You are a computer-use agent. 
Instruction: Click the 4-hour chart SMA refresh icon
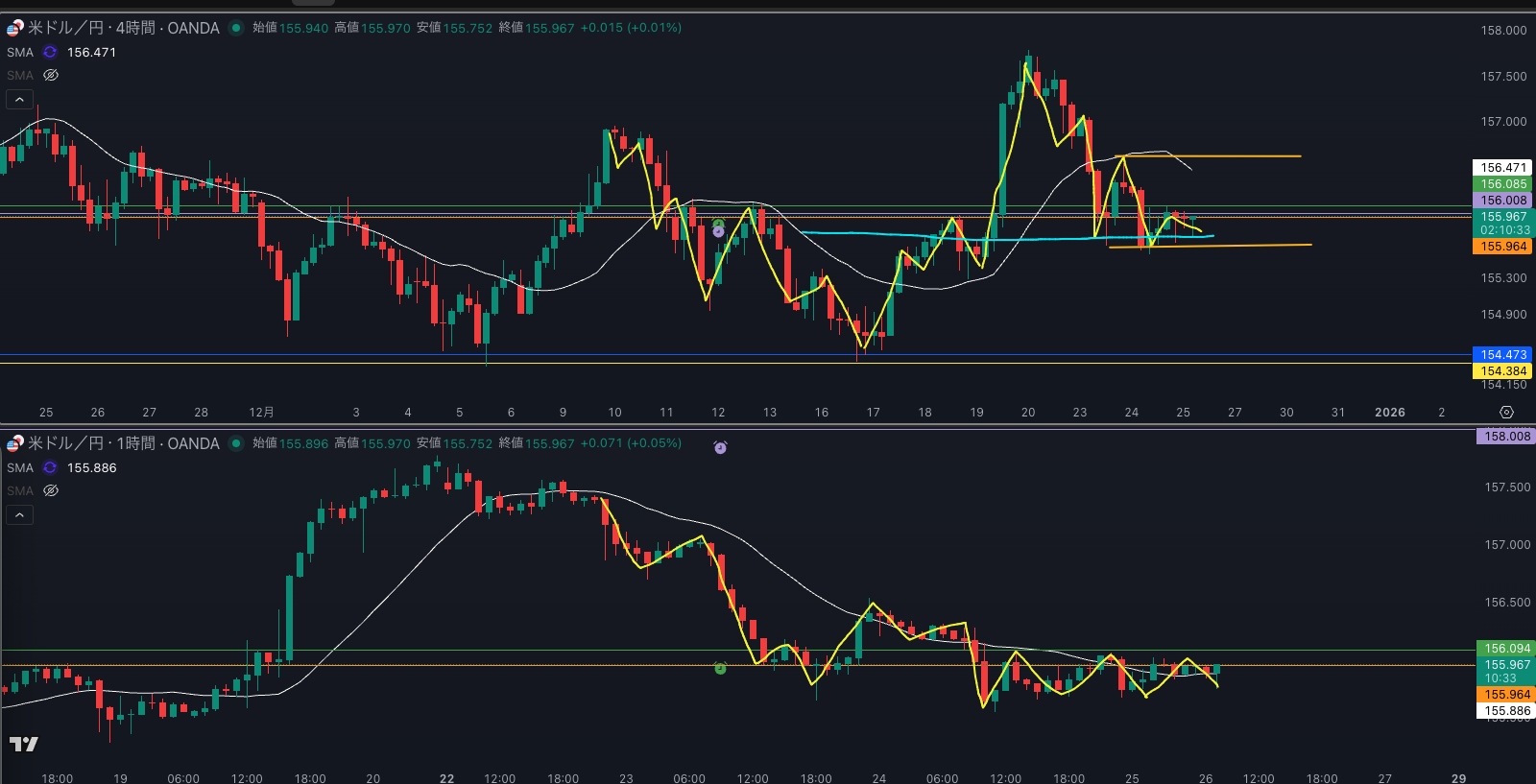50,53
